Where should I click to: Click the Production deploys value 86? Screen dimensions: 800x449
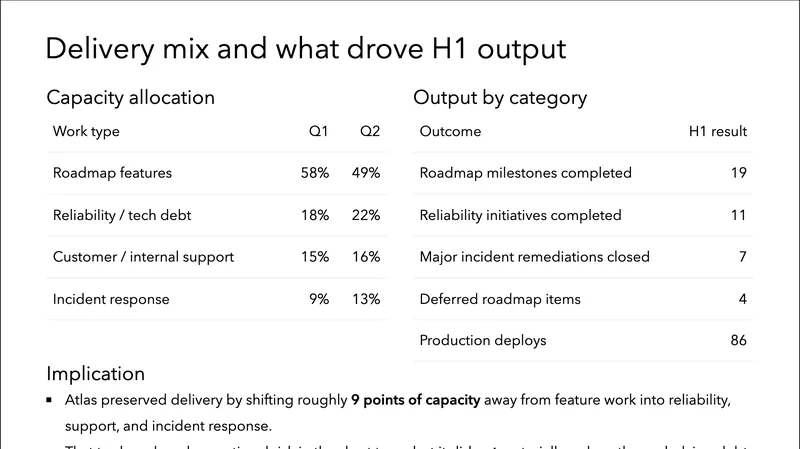click(x=738, y=341)
